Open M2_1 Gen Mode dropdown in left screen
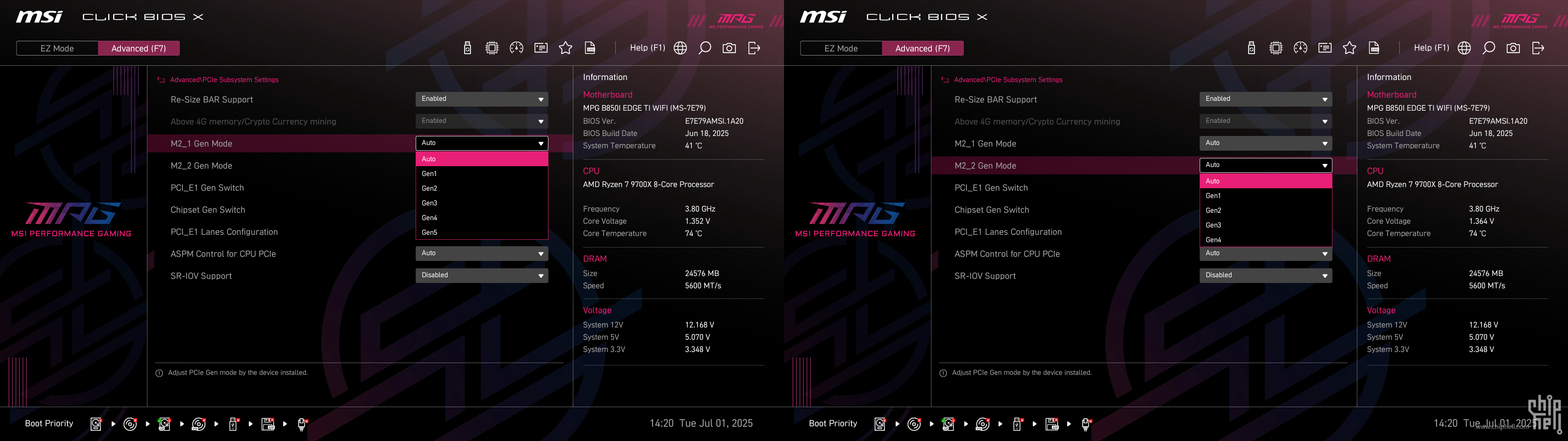Viewport: 1568px width, 441px height. click(481, 143)
